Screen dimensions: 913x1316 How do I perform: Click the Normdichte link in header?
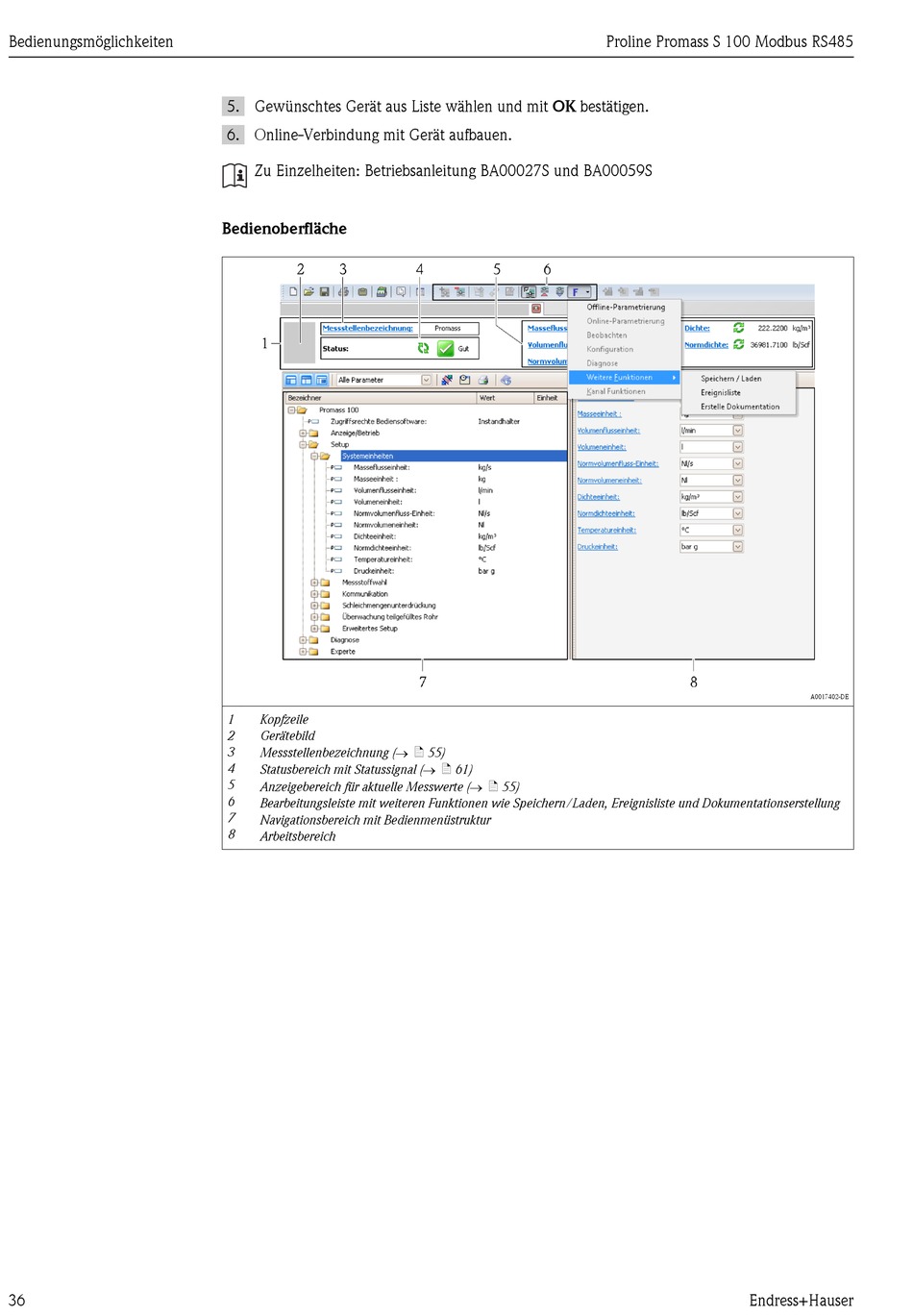click(x=706, y=344)
